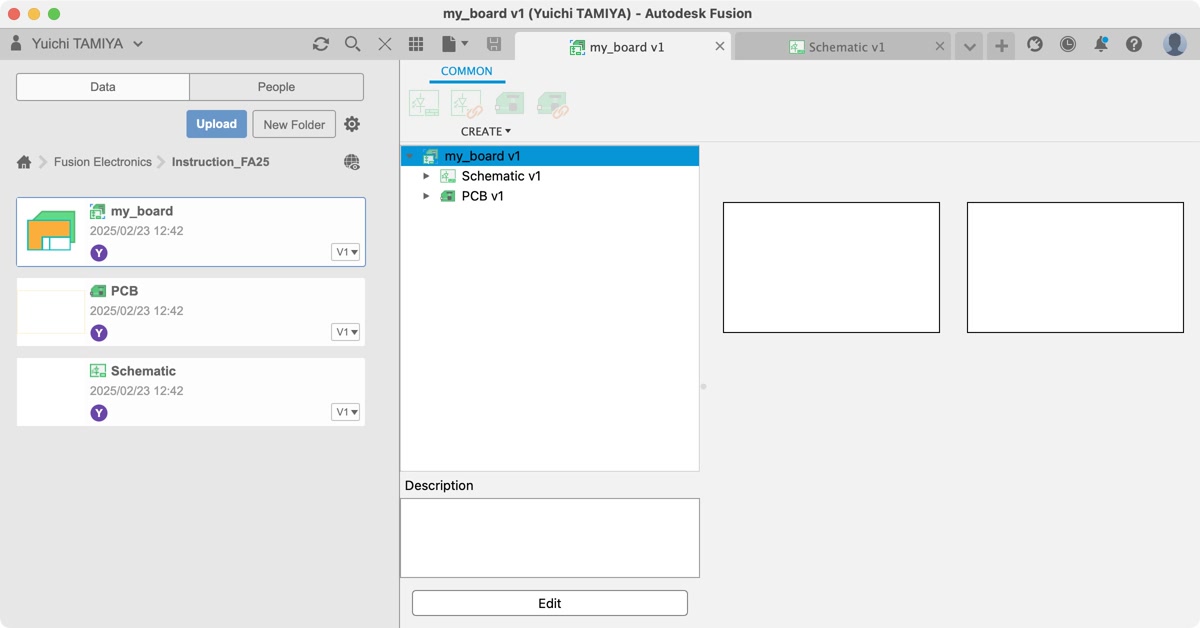Click the first preview pane box

tap(831, 268)
